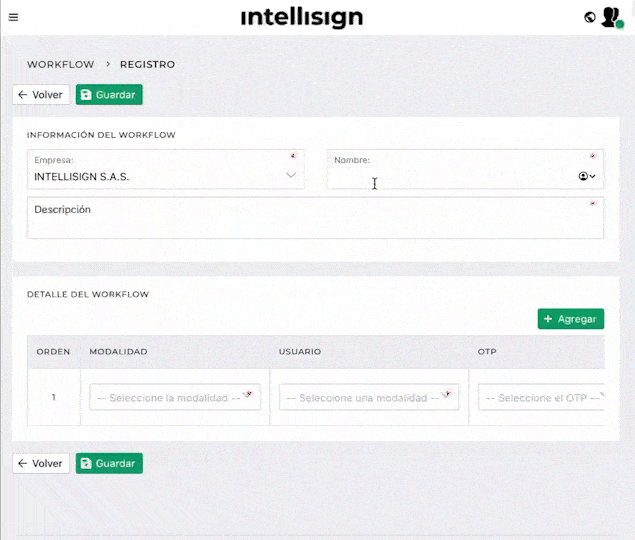Click the top Guardar button
Image resolution: width=635 pixels, height=540 pixels.
[109, 94]
